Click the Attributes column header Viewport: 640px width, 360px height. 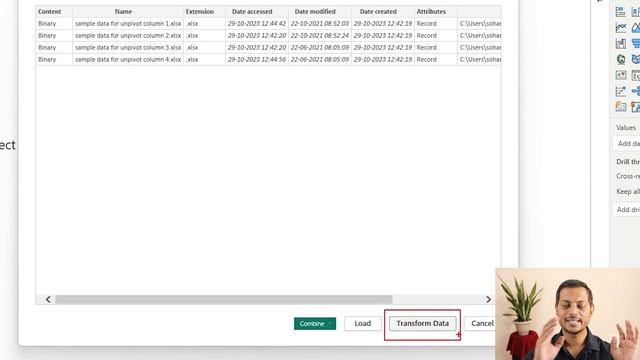[436, 11]
